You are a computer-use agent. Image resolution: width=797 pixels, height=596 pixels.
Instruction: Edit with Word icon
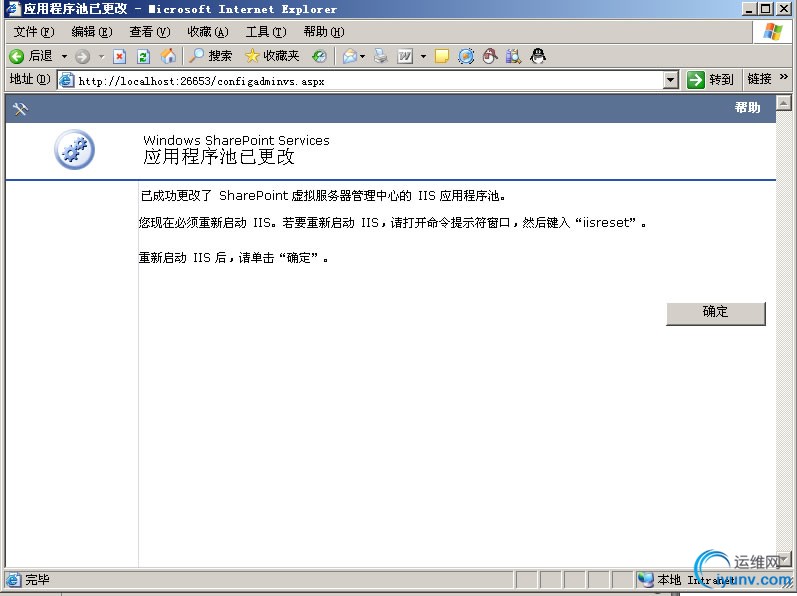pos(405,56)
